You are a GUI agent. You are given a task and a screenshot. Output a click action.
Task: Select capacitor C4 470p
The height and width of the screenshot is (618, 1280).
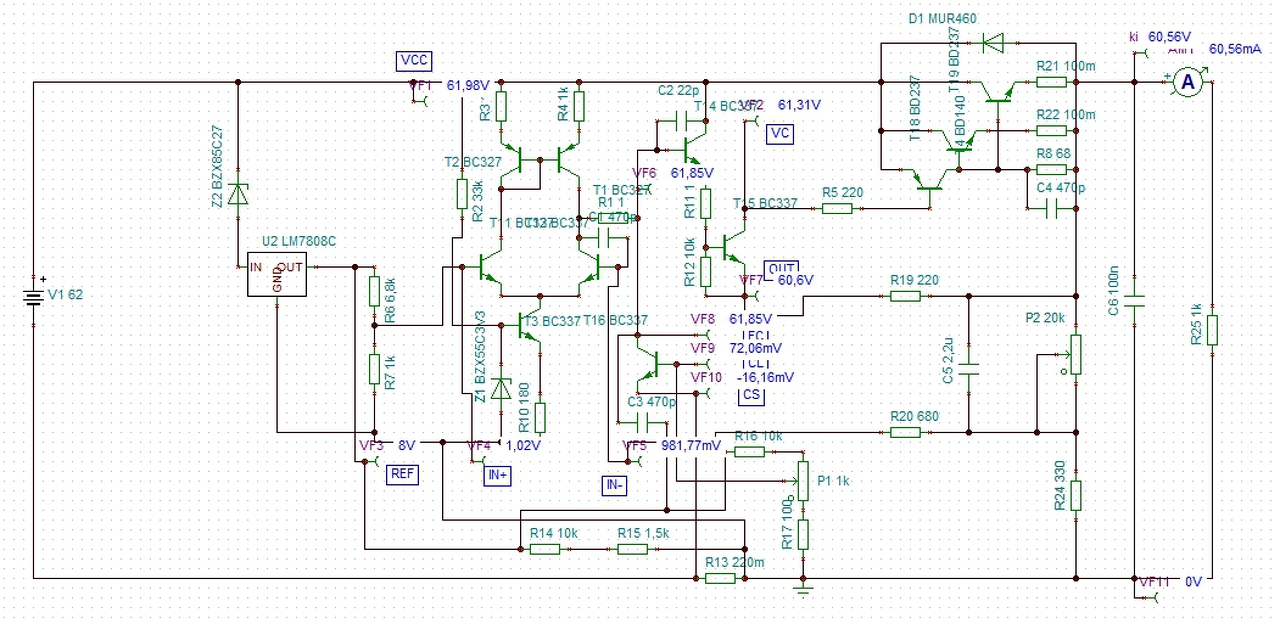click(x=1050, y=208)
